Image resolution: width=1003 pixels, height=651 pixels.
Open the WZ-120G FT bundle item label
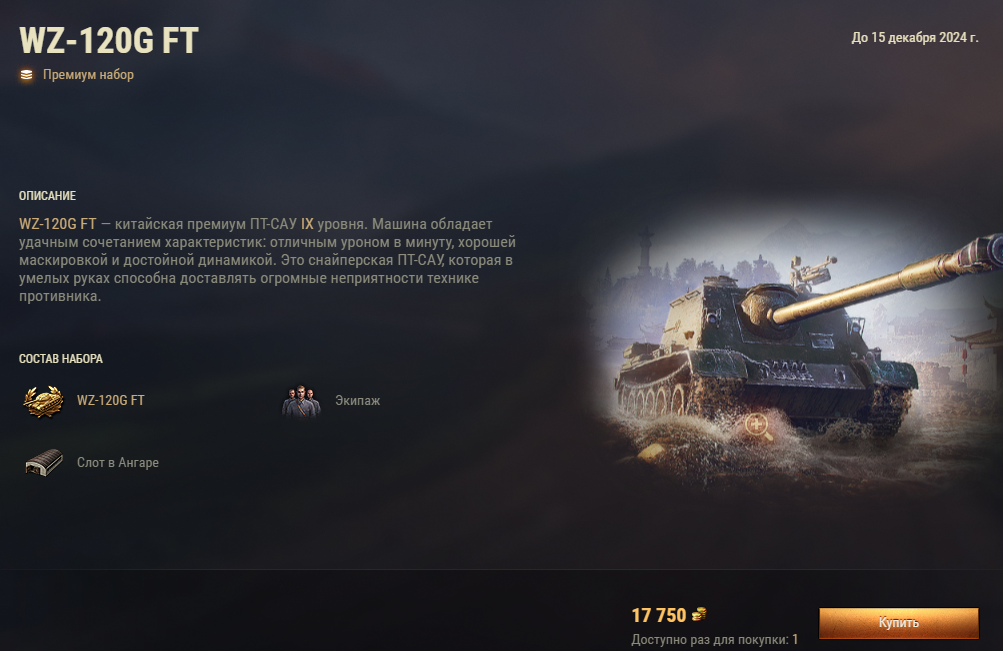pos(111,400)
